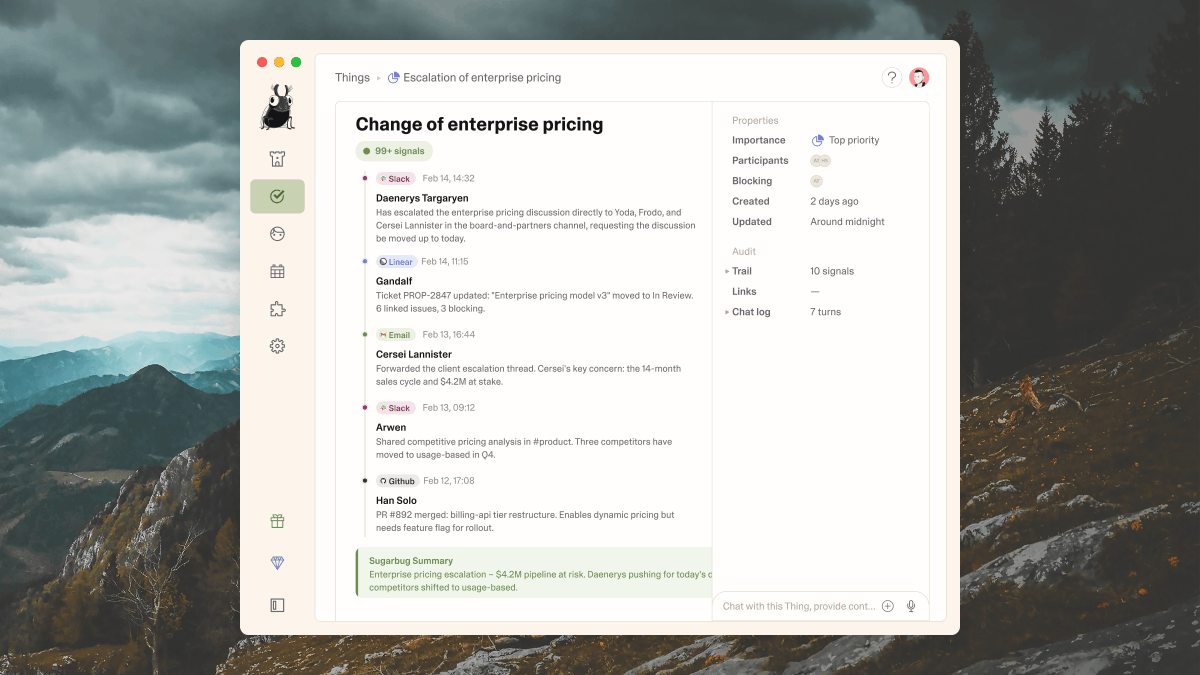Click the Participants property label
The width and height of the screenshot is (1200, 675).
(760, 161)
